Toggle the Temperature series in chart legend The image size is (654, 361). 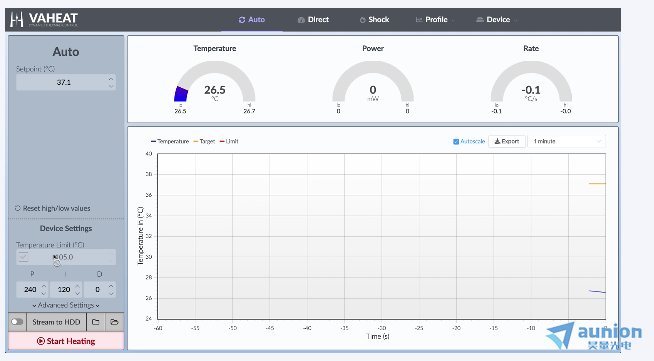click(170, 141)
